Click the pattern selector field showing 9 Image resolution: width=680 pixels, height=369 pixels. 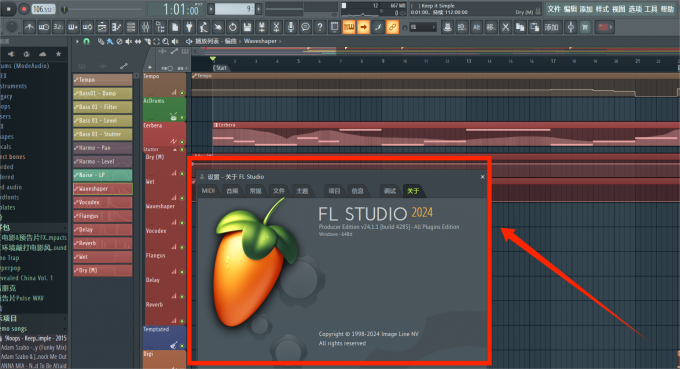[235, 9]
